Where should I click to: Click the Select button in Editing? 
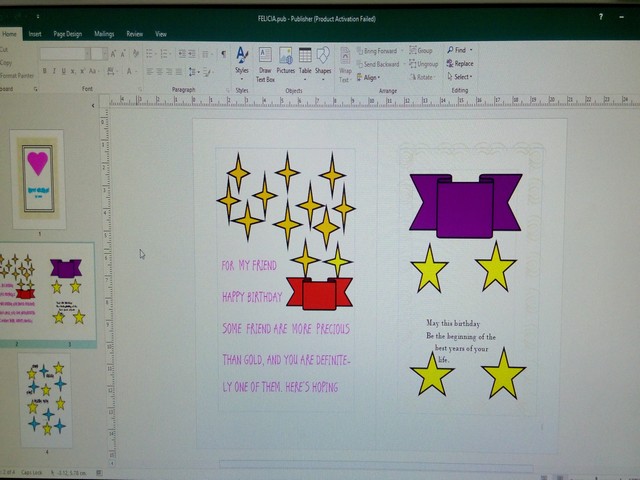(x=460, y=77)
